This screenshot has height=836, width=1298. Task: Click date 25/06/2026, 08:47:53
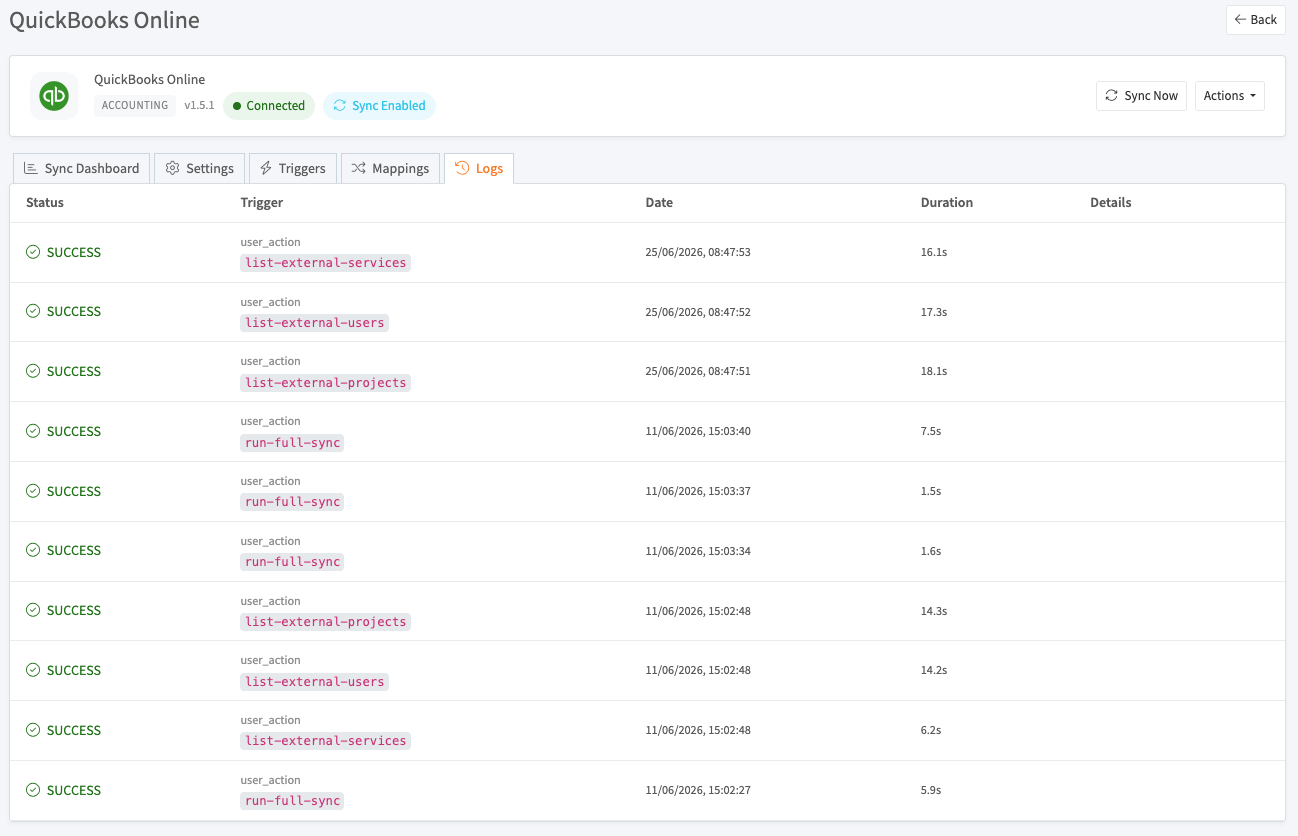click(698, 252)
